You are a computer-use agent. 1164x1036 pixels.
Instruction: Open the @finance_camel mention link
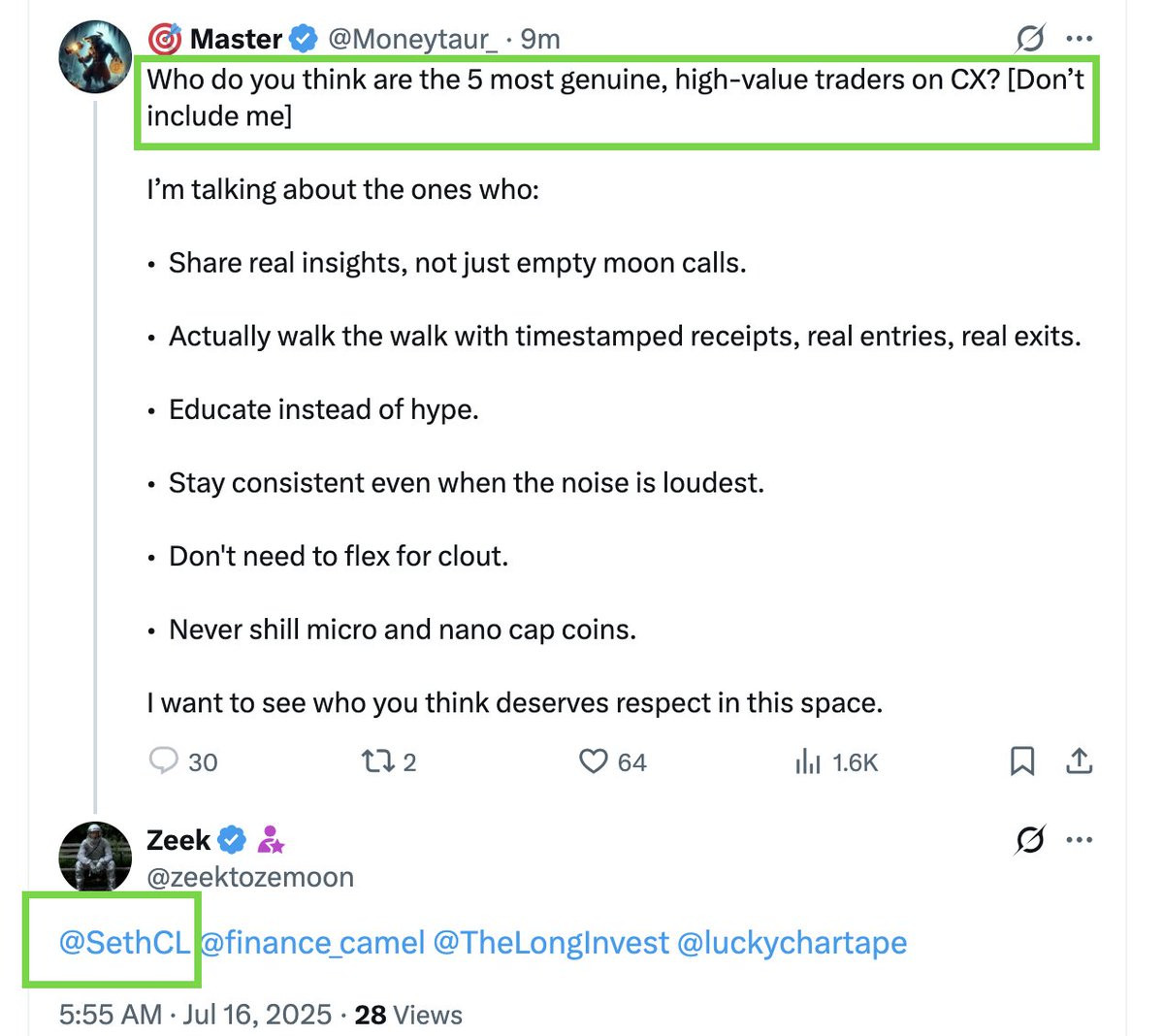point(312,943)
